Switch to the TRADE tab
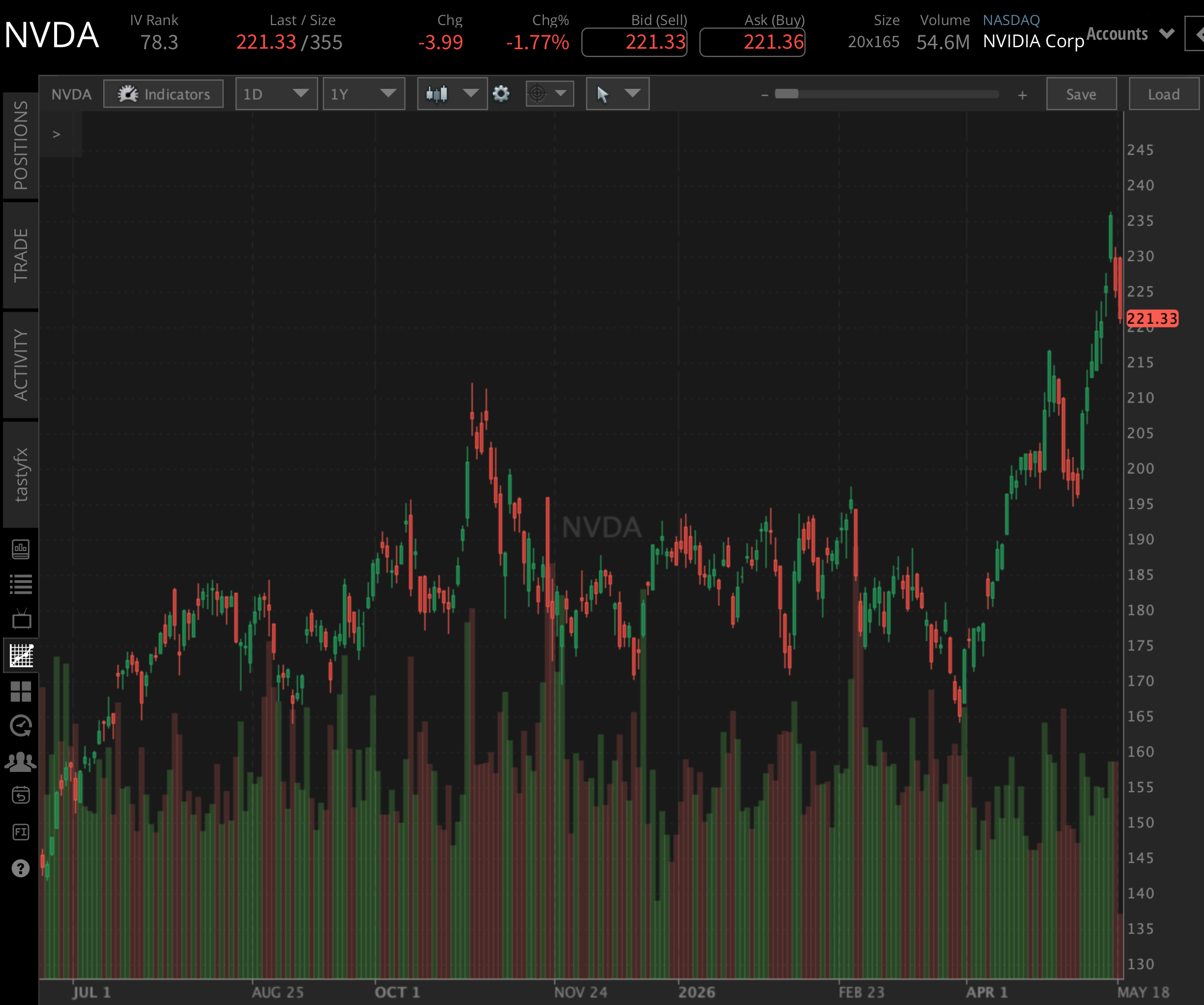 click(x=21, y=255)
